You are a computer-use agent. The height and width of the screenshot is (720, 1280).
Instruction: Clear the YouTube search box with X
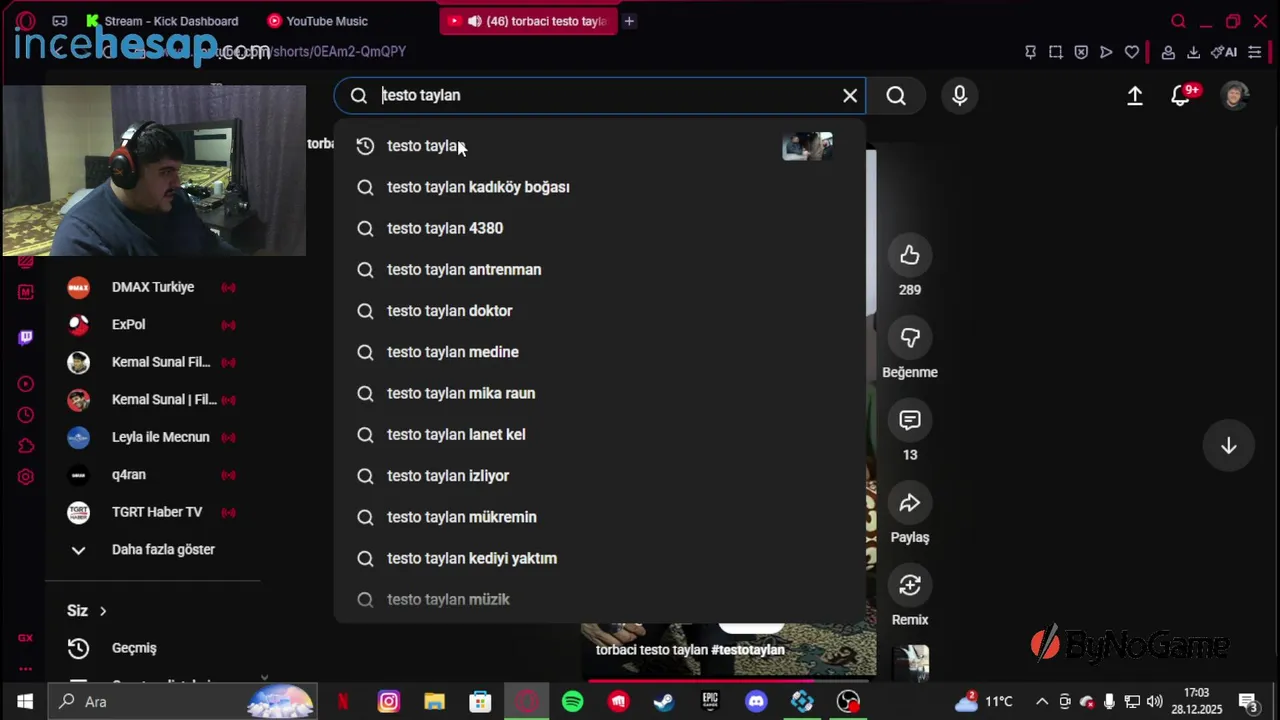click(x=850, y=95)
